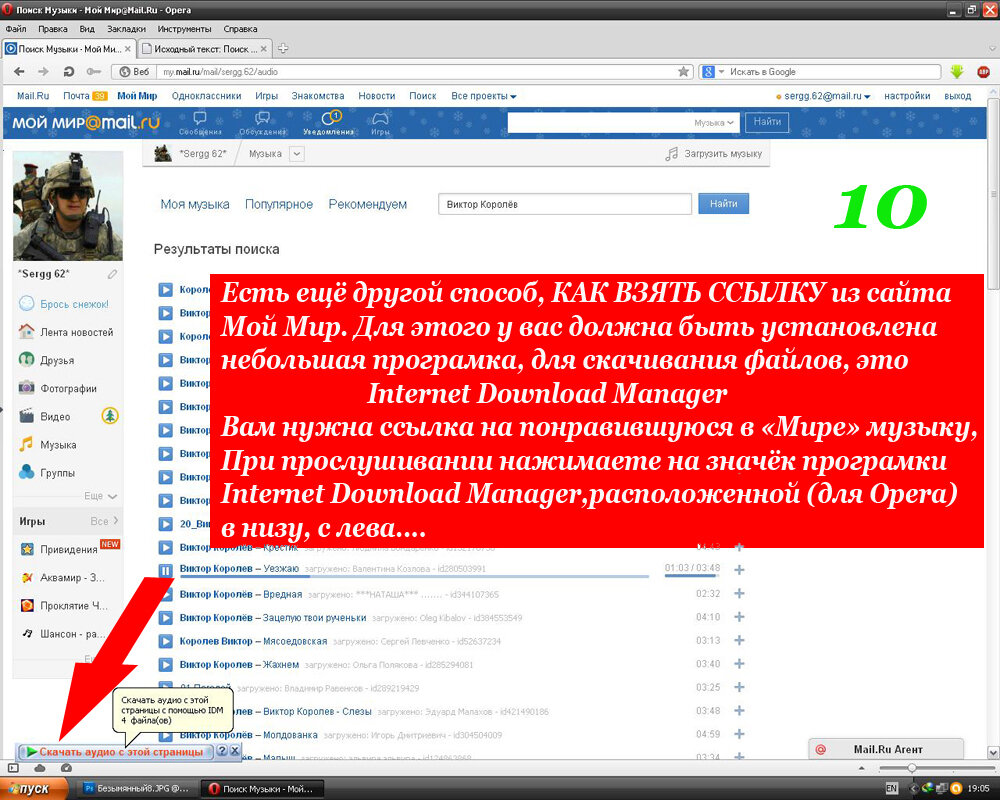The height and width of the screenshot is (800, 1000).
Task: Reload the page with the refresh icon
Action: [69, 71]
